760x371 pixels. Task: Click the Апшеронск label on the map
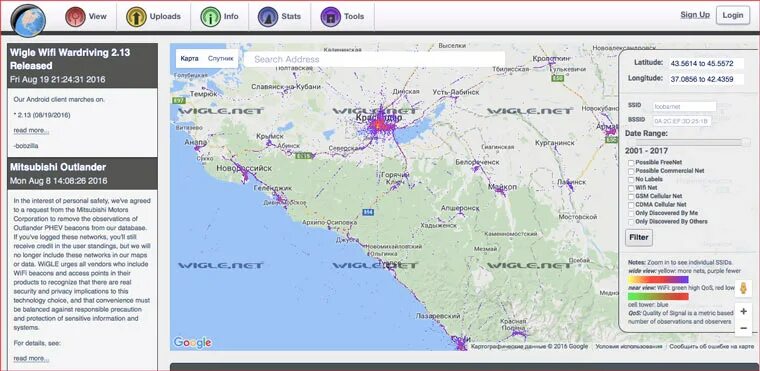click(x=460, y=208)
